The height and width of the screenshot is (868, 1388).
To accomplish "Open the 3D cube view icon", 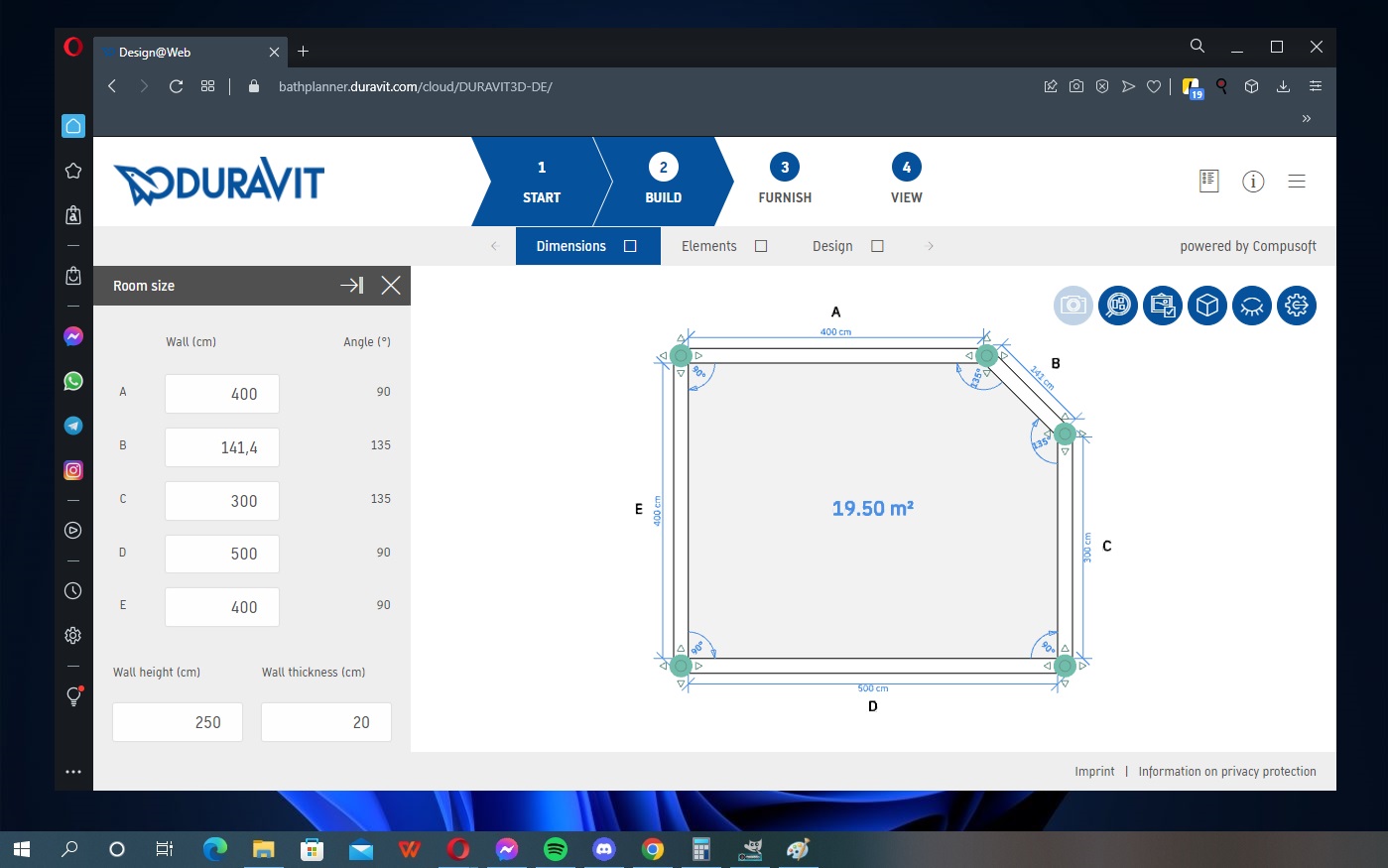I will tap(1207, 306).
